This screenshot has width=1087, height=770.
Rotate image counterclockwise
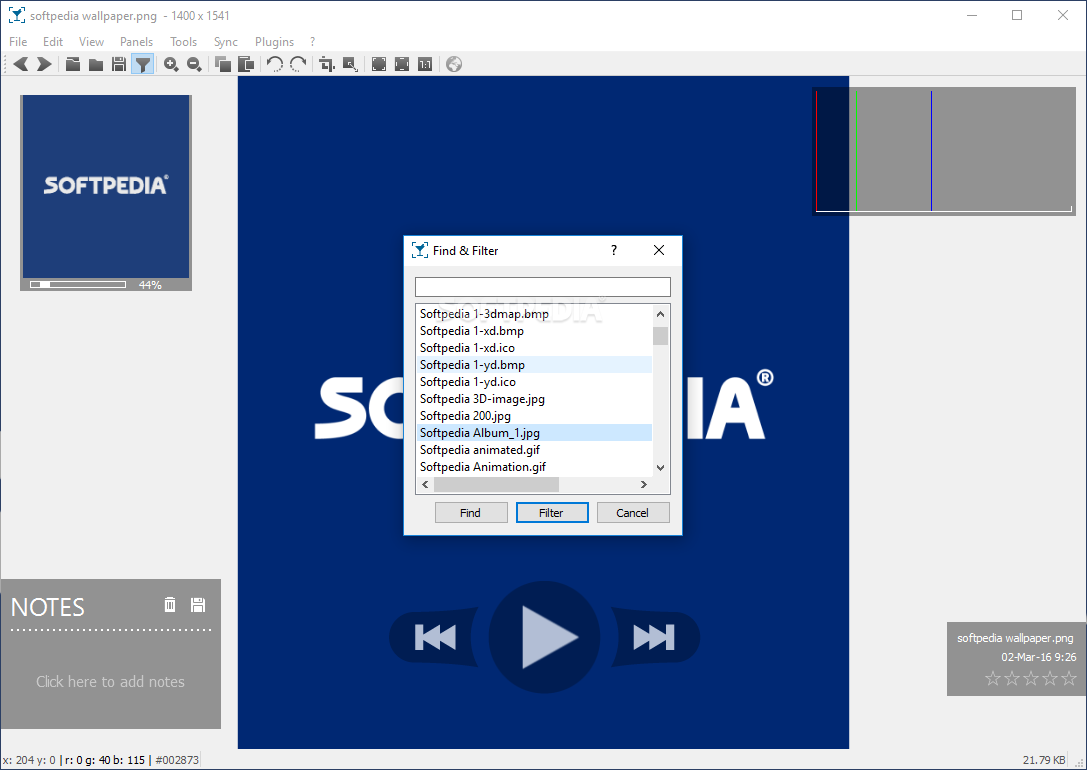(x=275, y=64)
